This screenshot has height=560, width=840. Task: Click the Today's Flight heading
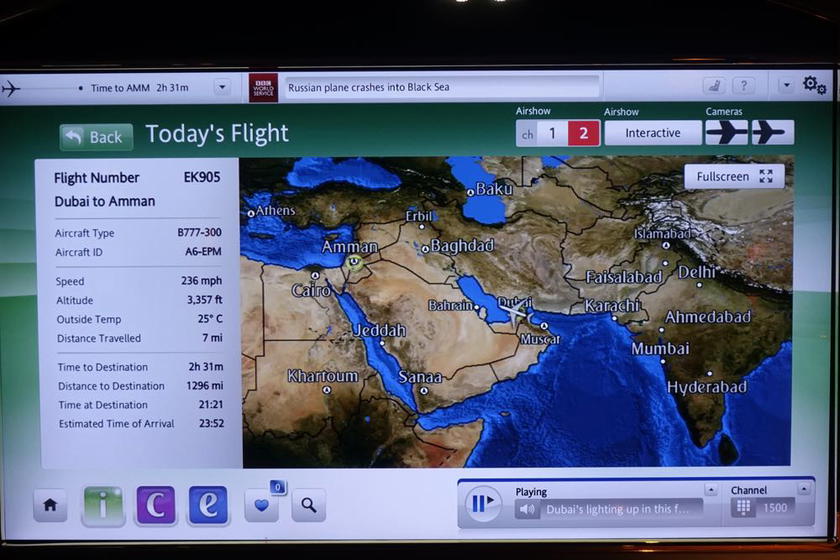(217, 134)
